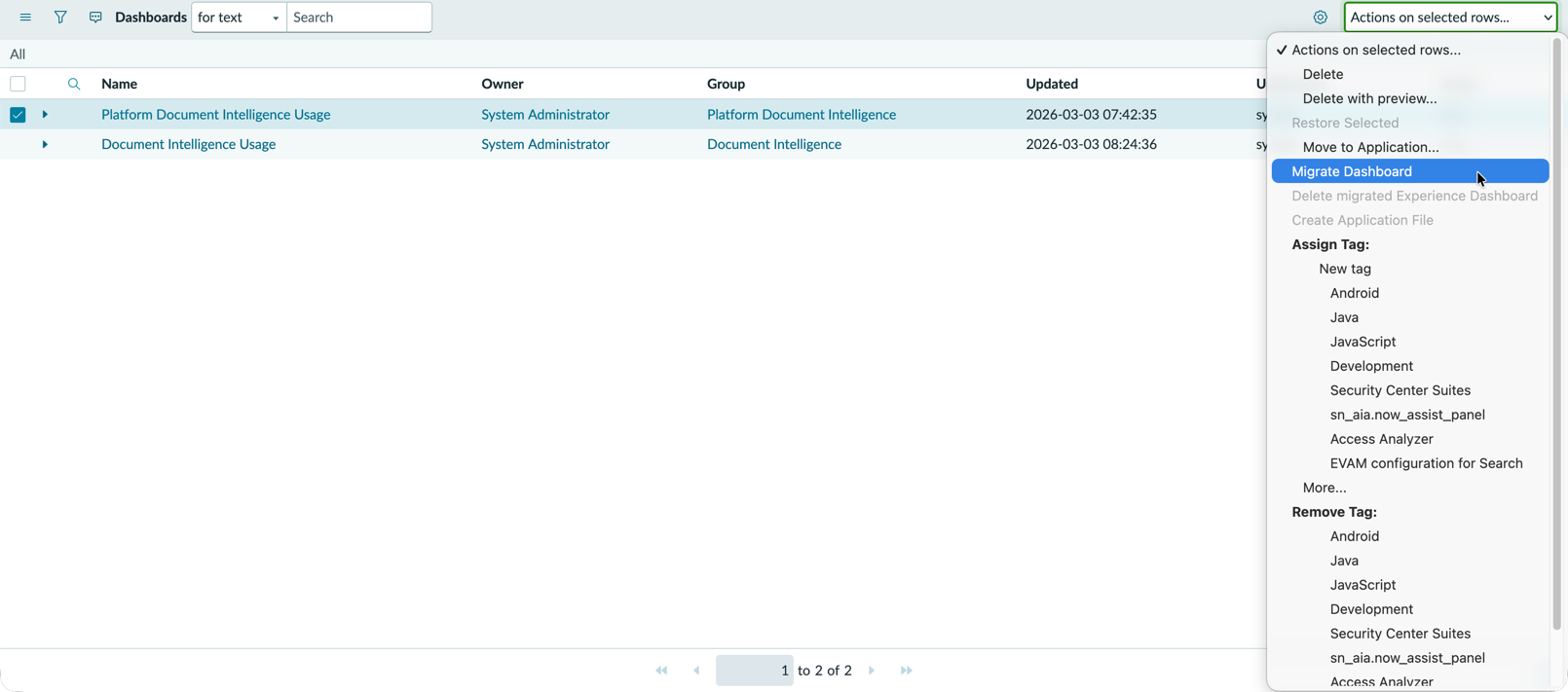Open System Administrator owner link in second row
Viewport: 1568px width, 692px height.
(x=545, y=144)
